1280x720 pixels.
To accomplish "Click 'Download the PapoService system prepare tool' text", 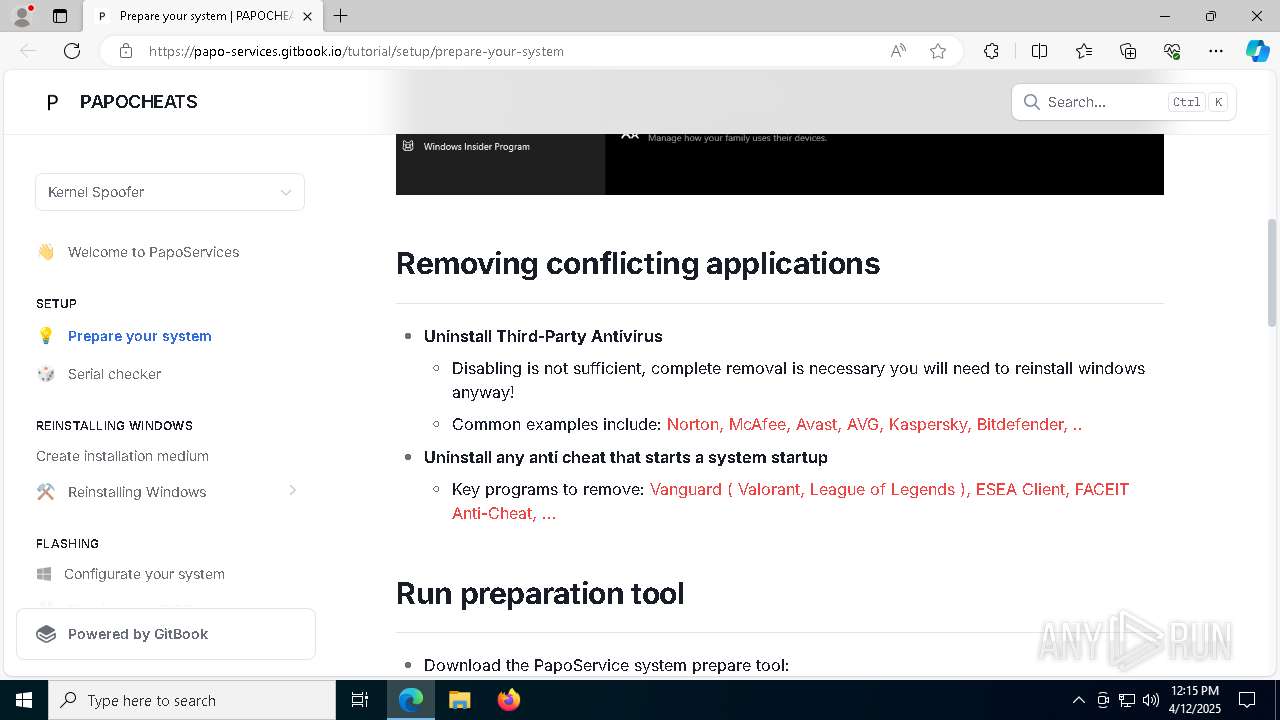I will pos(606,665).
